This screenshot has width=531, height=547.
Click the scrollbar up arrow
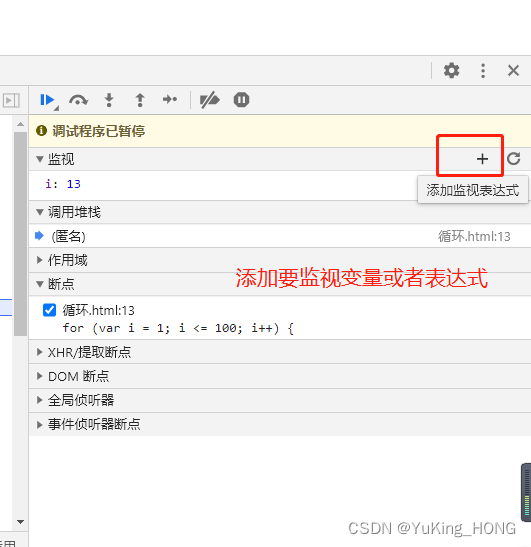pyautogui.click(x=20, y=124)
